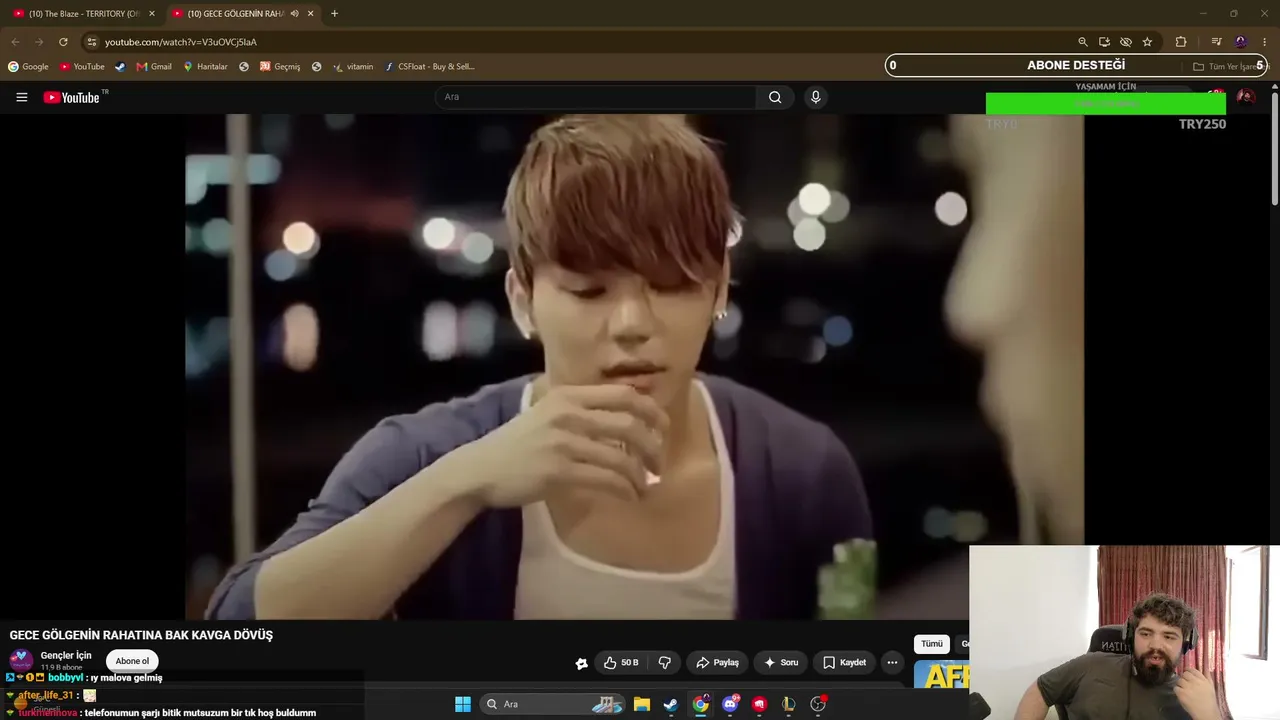Close The Blaze - TERRITORY tab
The height and width of the screenshot is (720, 1280).
point(152,14)
